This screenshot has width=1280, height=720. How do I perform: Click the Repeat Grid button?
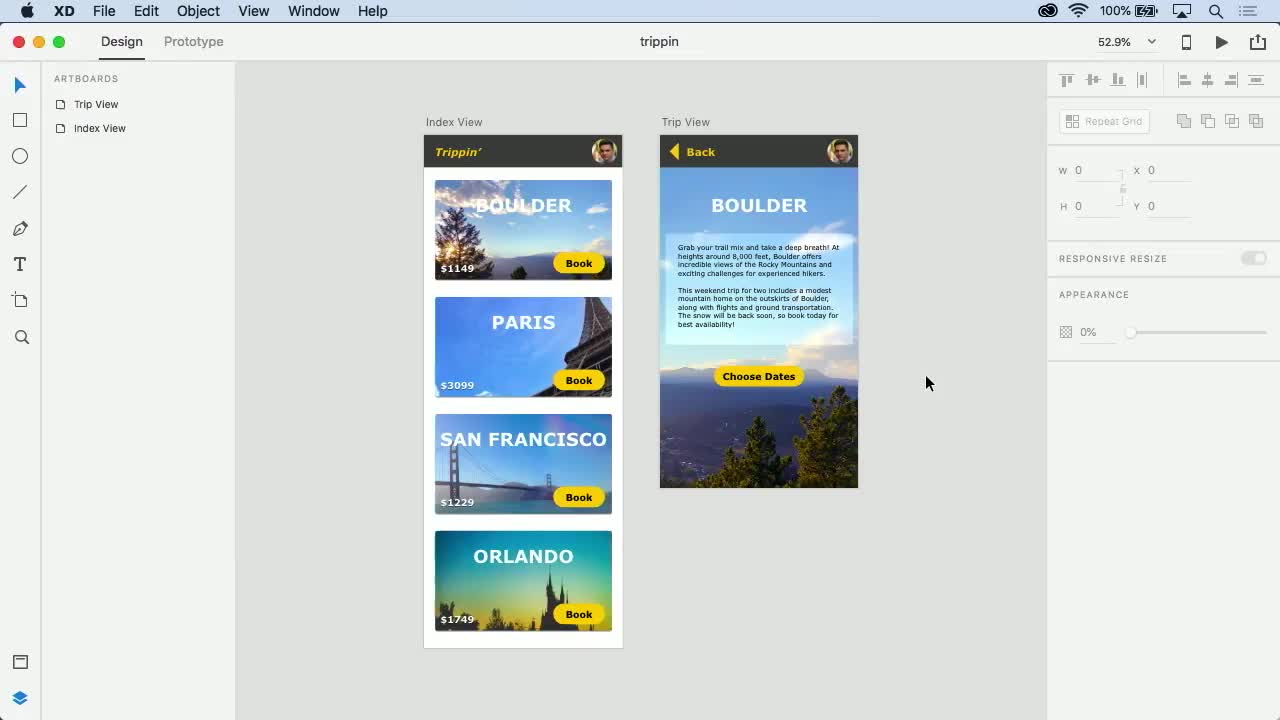[1104, 121]
